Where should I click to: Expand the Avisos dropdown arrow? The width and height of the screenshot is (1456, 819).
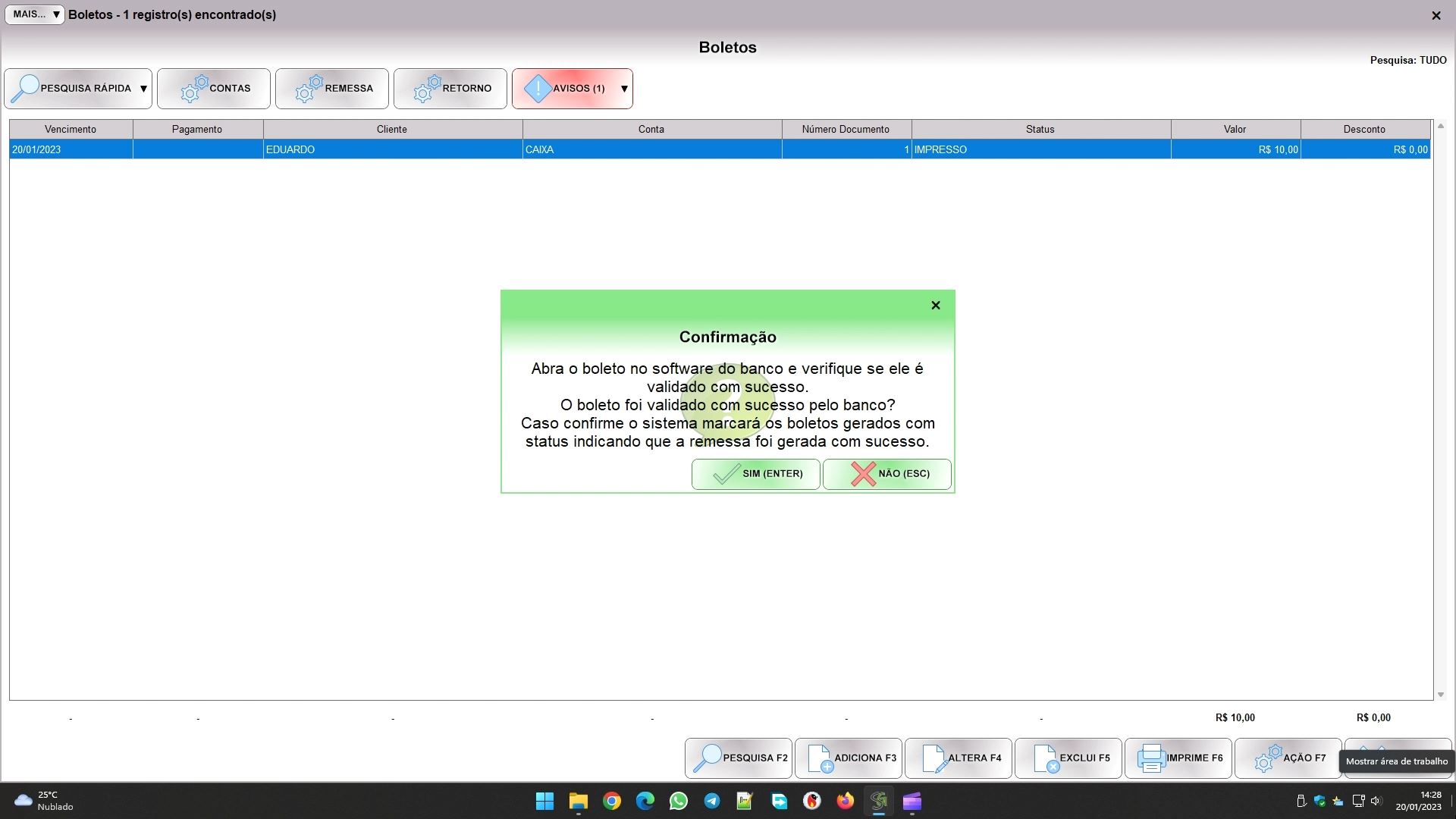point(624,89)
